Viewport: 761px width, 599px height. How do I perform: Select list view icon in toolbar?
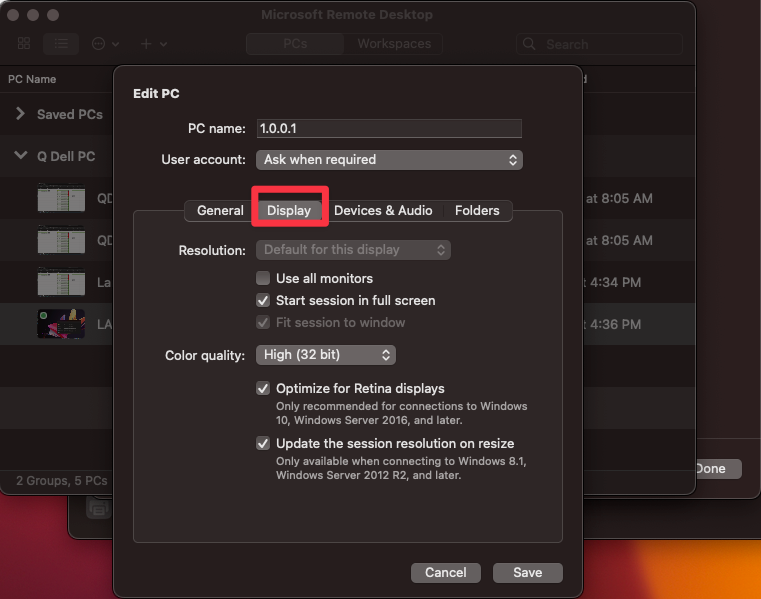coord(61,44)
